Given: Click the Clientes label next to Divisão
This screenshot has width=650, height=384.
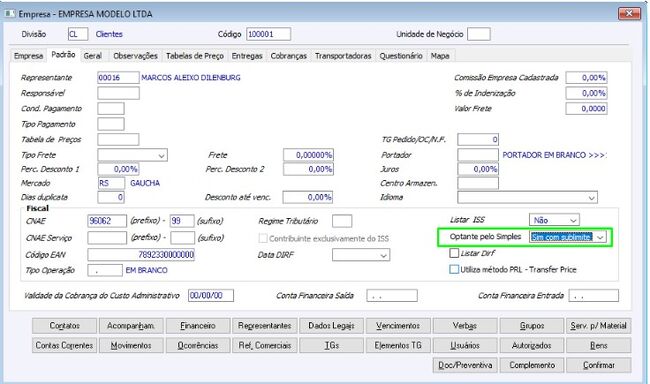Looking at the screenshot, I should click(109, 34).
